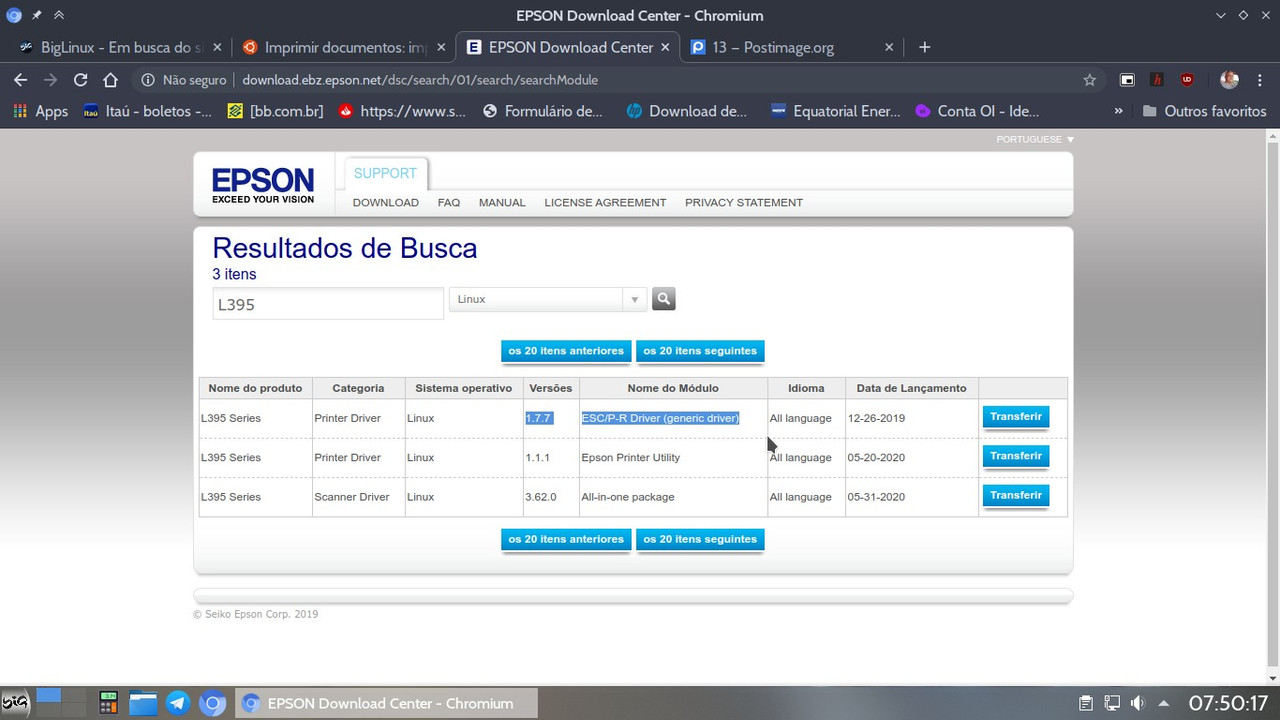Open the 'Download de...' HP bookmark
The height and width of the screenshot is (720, 1280).
click(687, 111)
